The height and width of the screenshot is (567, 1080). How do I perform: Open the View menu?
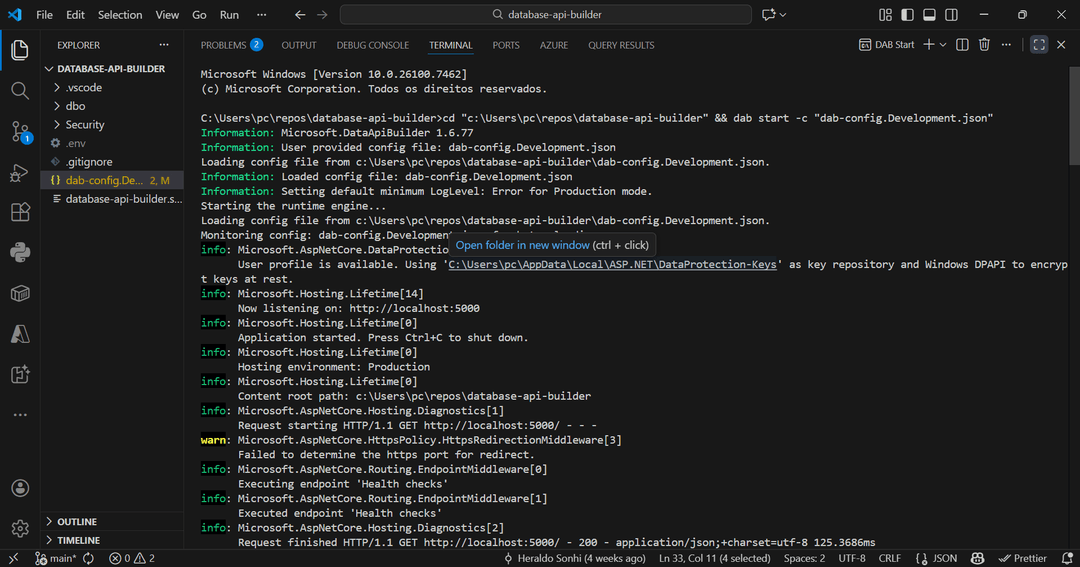tap(167, 14)
